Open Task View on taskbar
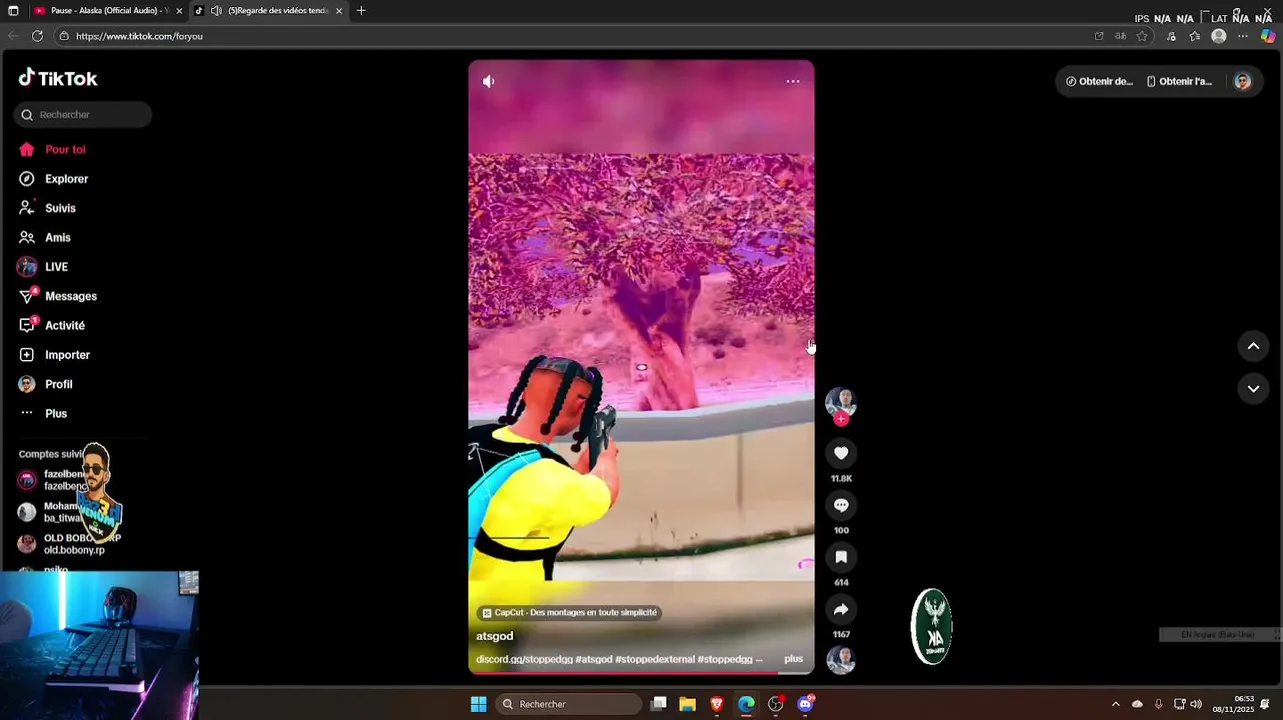Viewport: 1283px width, 720px height. tap(658, 704)
